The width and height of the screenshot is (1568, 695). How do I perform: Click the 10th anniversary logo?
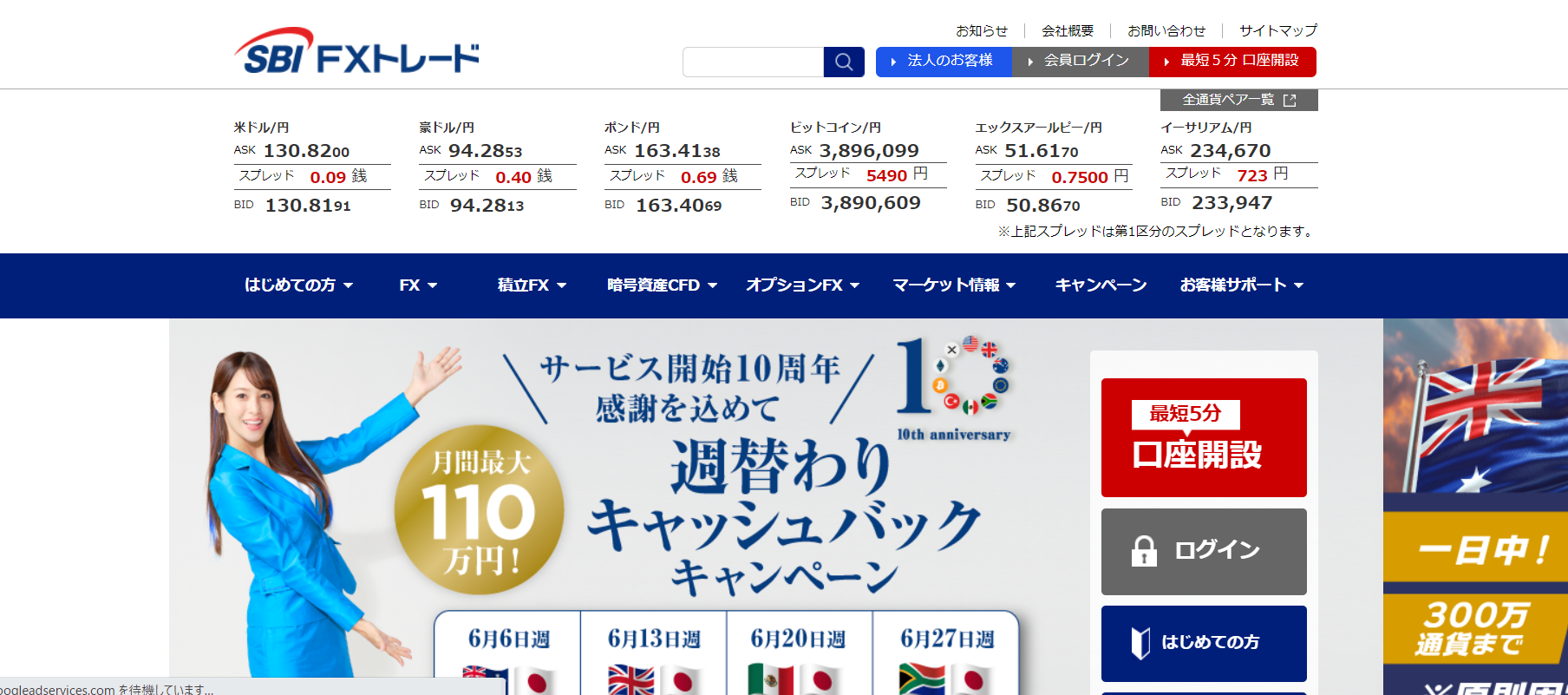pyautogui.click(x=953, y=390)
